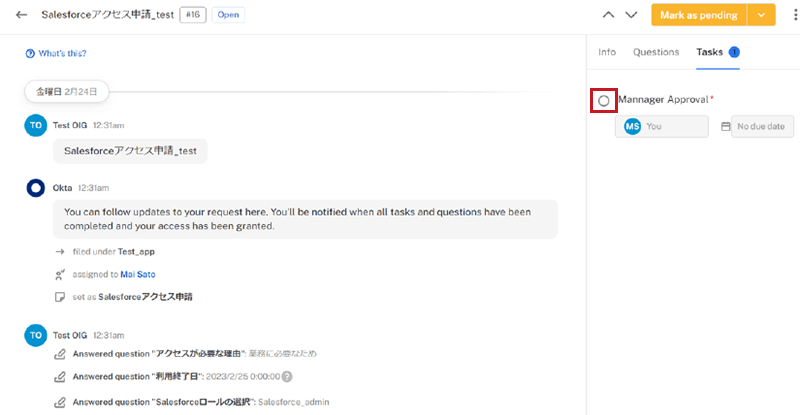Screen dimensions: 800x415
Task: Click edit icon beside 利用終了日 answer
Action: click(60, 377)
